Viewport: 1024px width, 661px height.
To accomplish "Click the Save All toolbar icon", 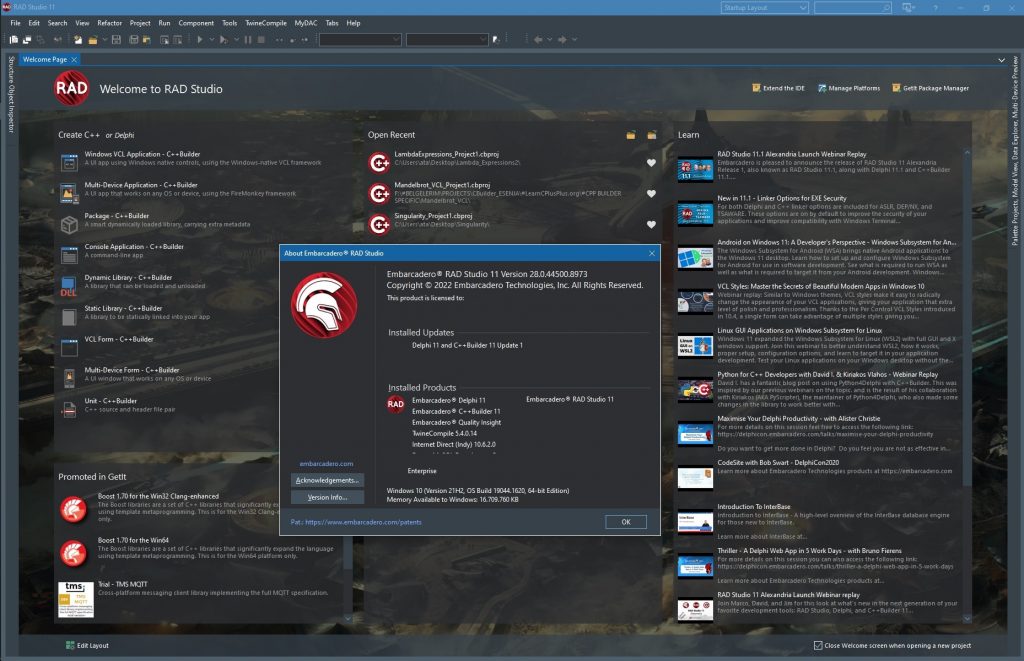I will pyautogui.click(x=133, y=40).
